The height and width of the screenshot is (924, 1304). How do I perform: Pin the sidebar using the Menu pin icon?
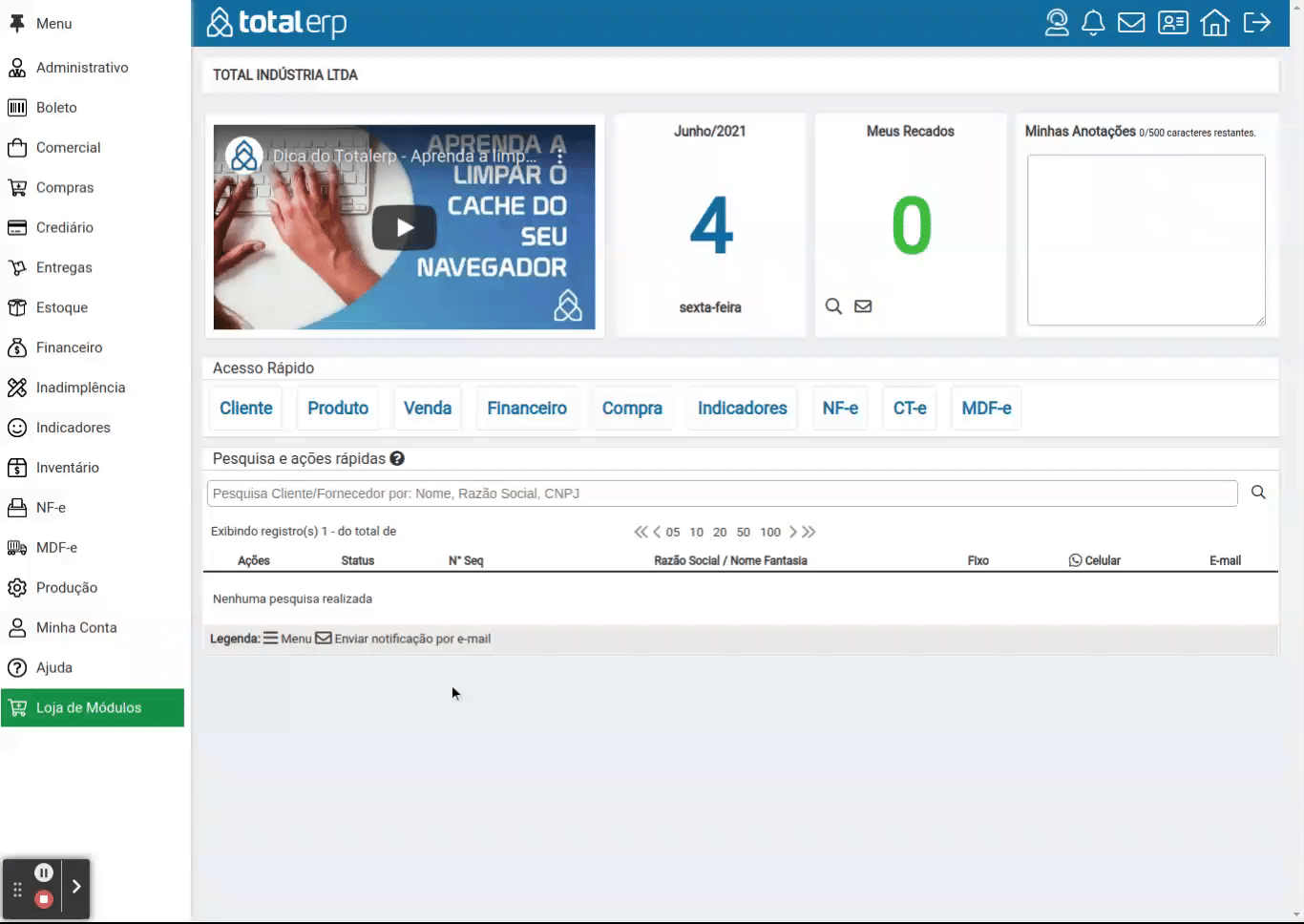click(x=17, y=24)
